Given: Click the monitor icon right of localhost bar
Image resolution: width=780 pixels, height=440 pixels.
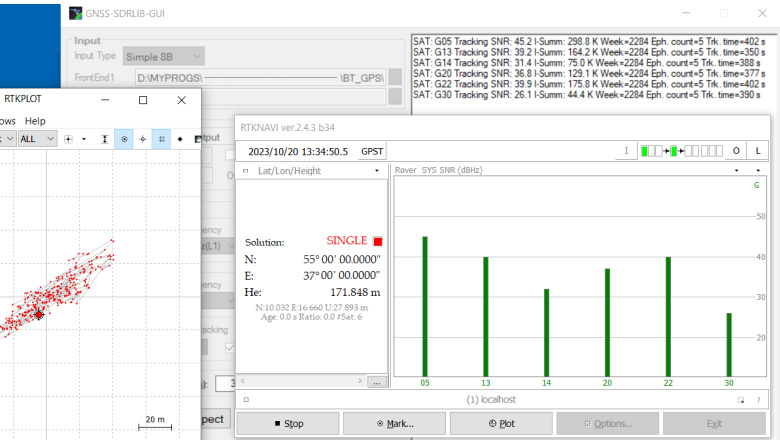Looking at the screenshot, I should pyautogui.click(x=740, y=400).
